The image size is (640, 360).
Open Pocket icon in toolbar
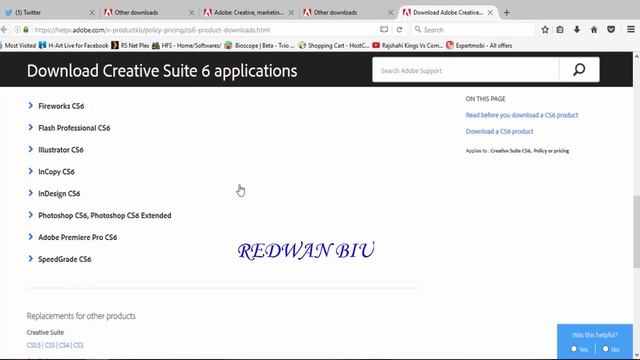click(x=611, y=29)
